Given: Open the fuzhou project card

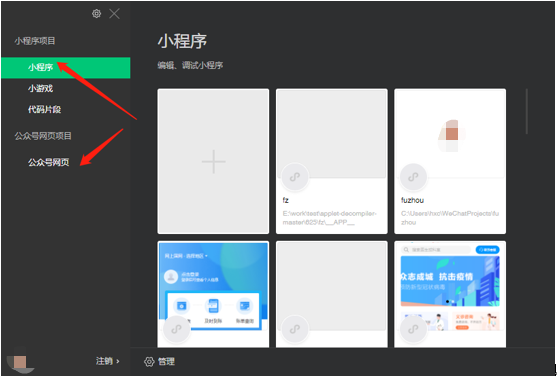Looking at the screenshot, I should tap(450, 161).
